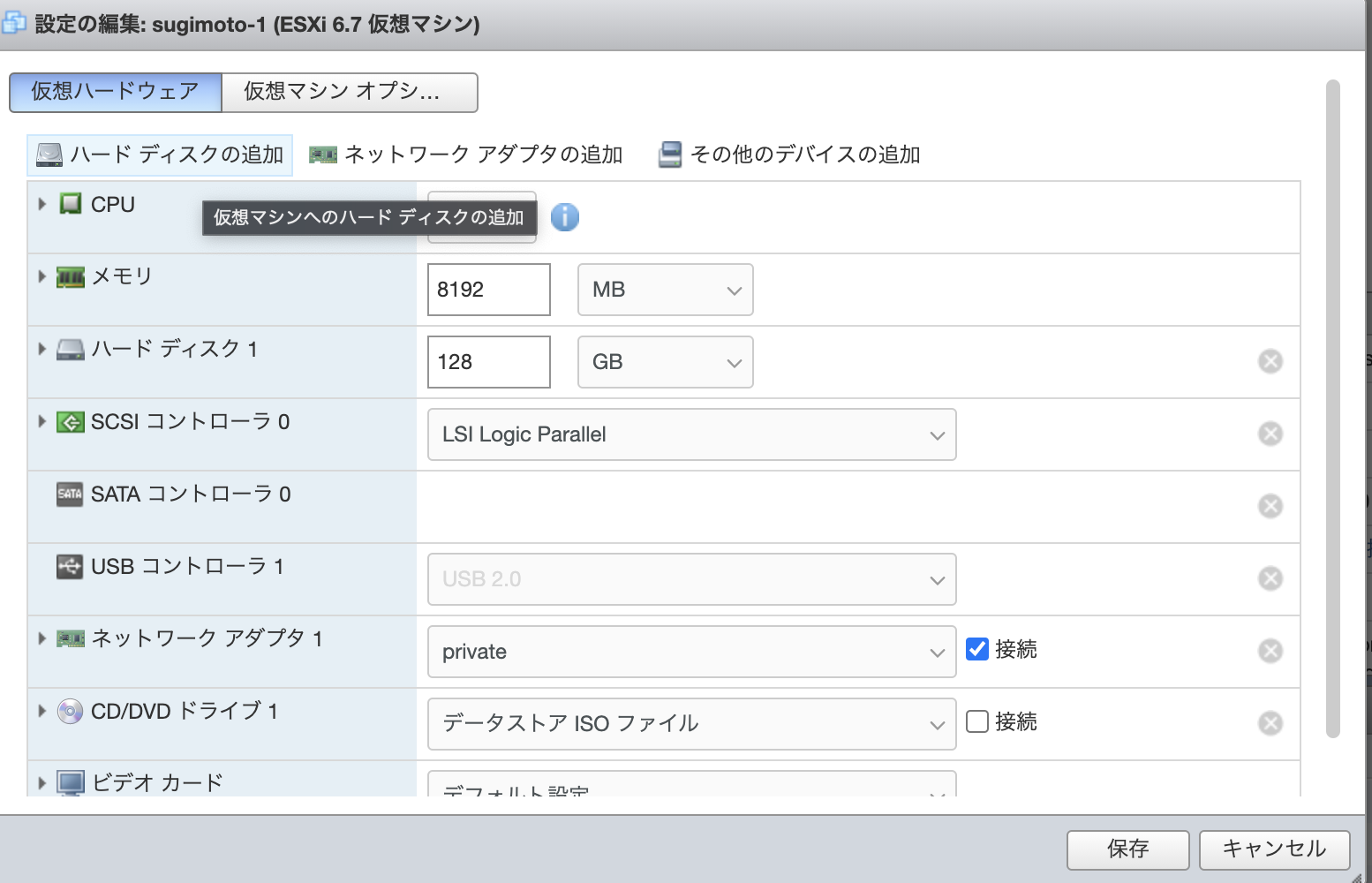Click the メモリ memory module icon
Image resolution: width=1372 pixels, height=883 pixels.
(x=69, y=276)
